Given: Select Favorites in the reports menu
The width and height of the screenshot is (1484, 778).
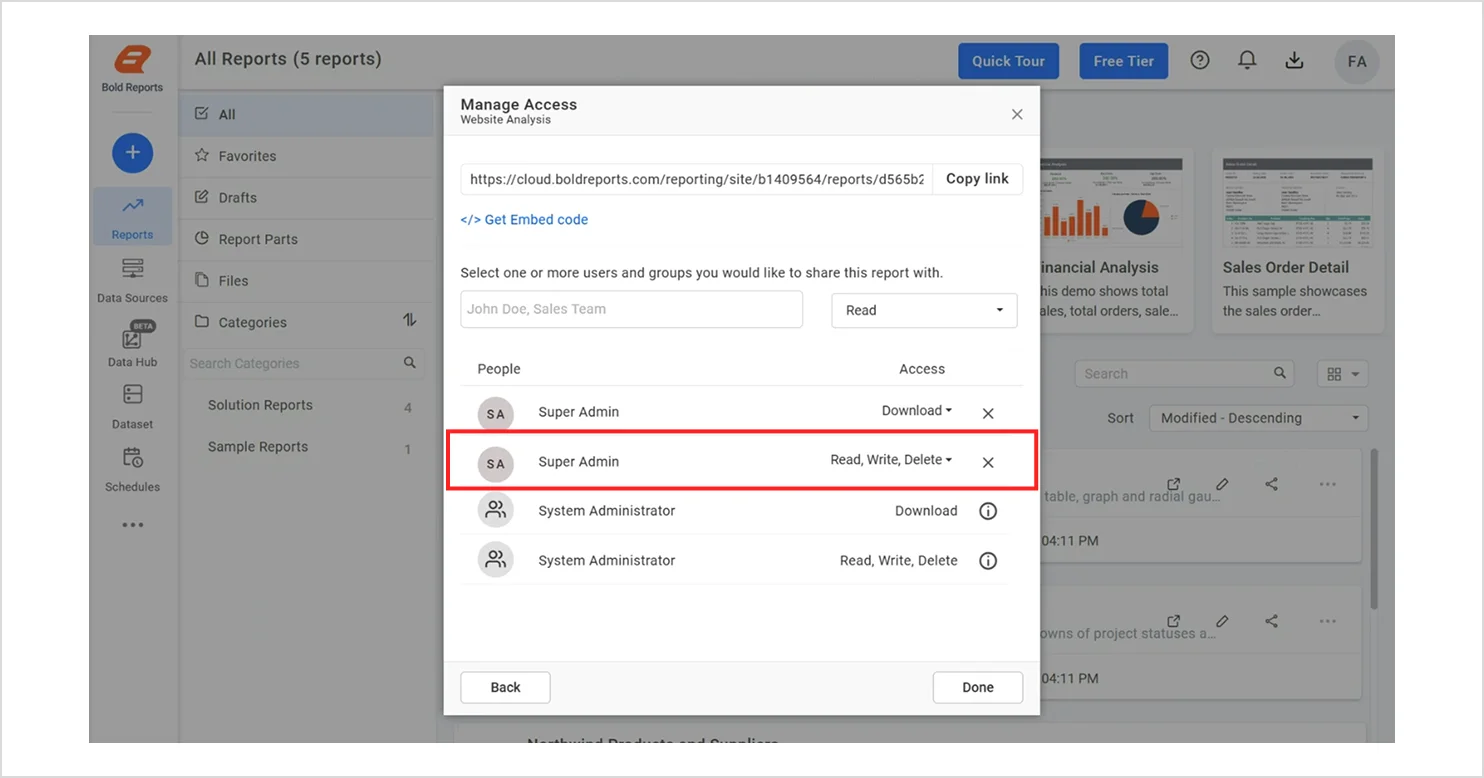Looking at the screenshot, I should 306,156.
